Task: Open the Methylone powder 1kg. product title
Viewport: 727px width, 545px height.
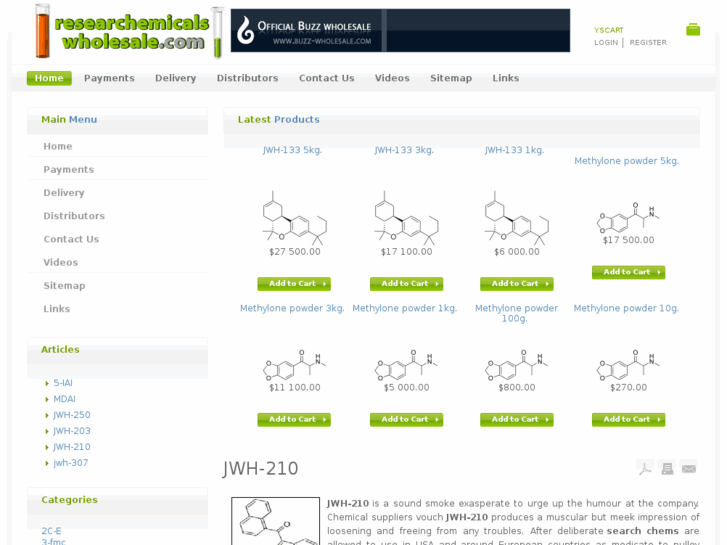Action: click(x=405, y=308)
